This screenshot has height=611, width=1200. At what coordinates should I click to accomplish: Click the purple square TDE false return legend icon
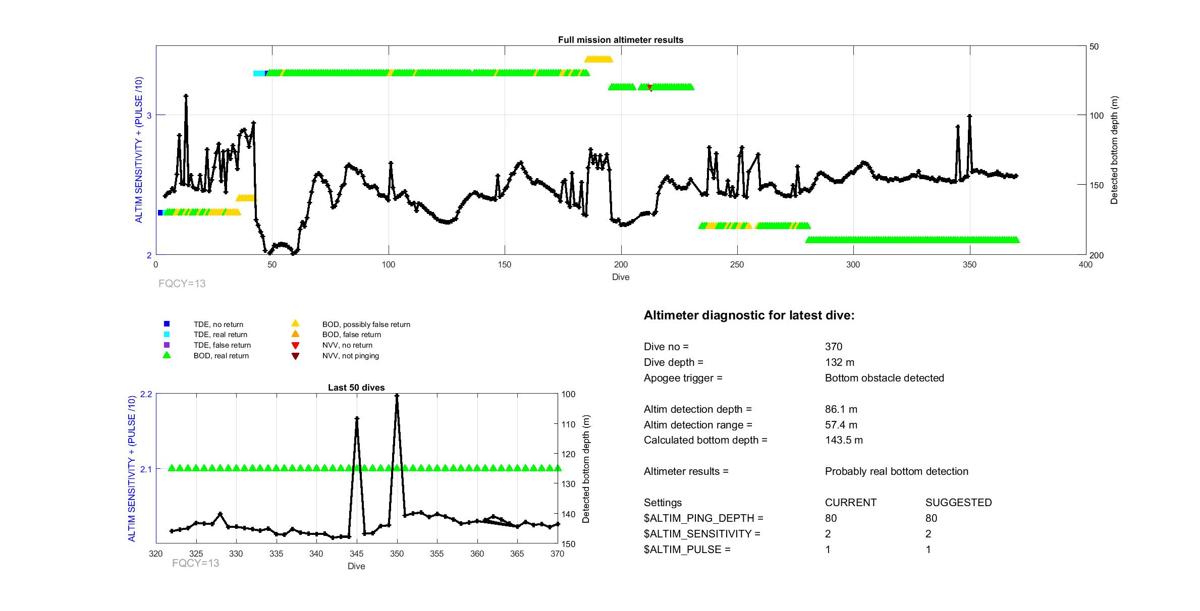167,345
